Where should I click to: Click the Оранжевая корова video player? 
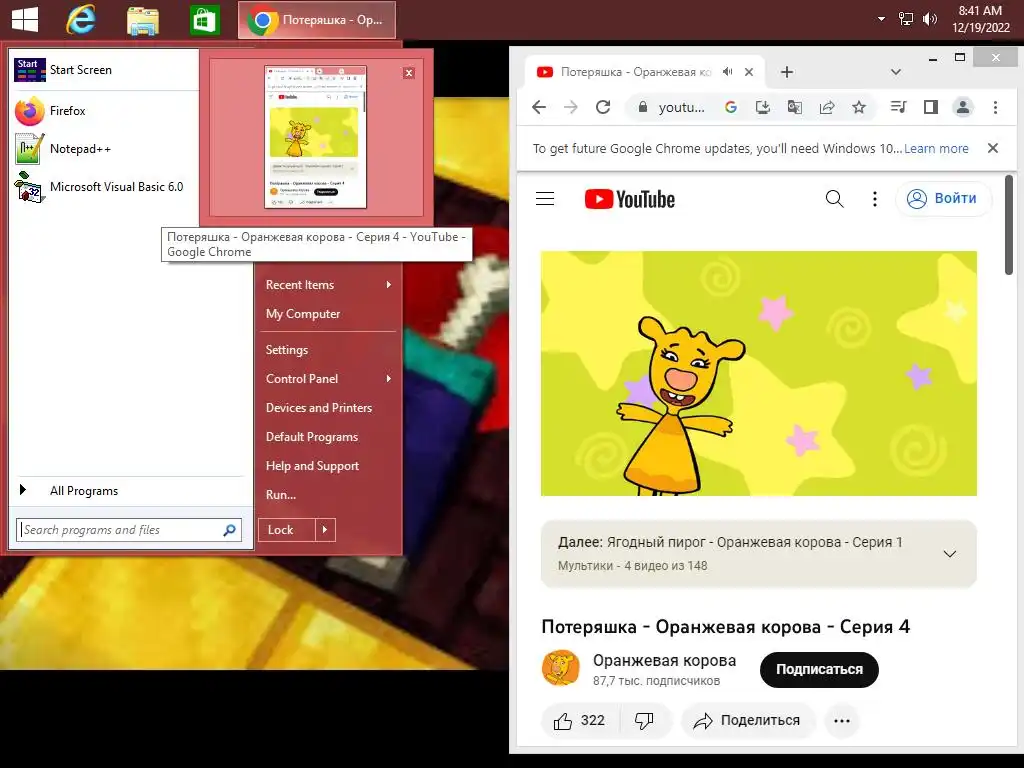759,374
